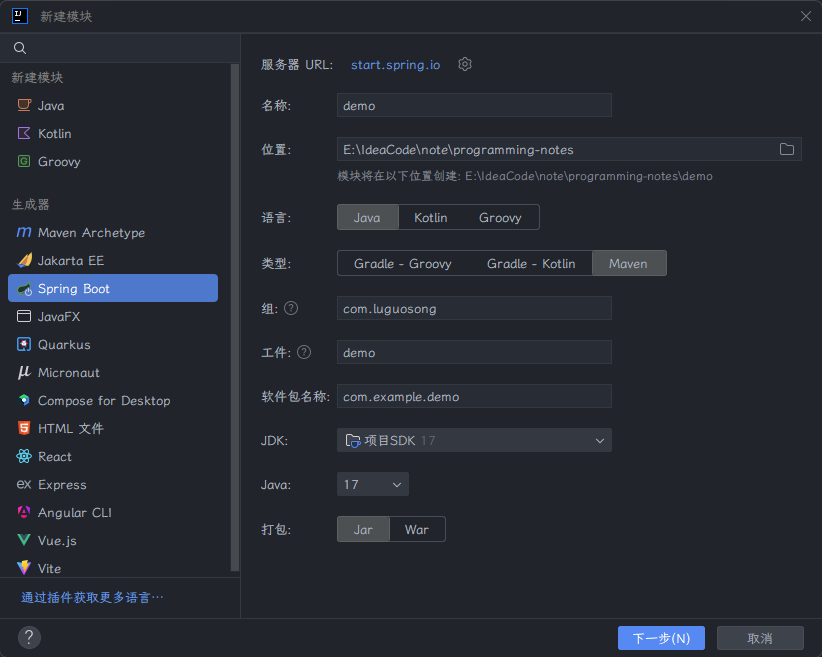The image size is (822, 657).
Task: Select Spring Boot generator
Action: (x=113, y=288)
